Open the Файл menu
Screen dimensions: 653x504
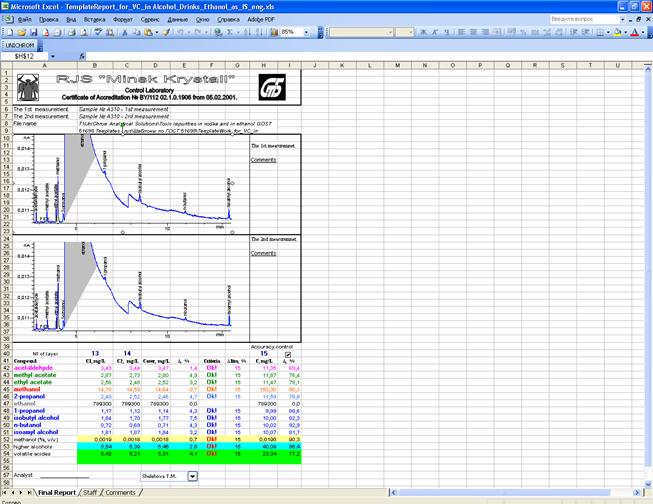pos(25,20)
